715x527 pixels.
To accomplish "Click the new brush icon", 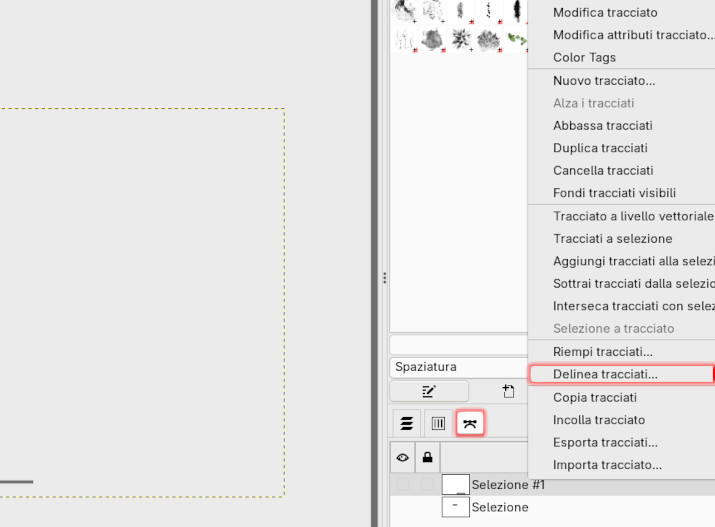I will [508, 391].
